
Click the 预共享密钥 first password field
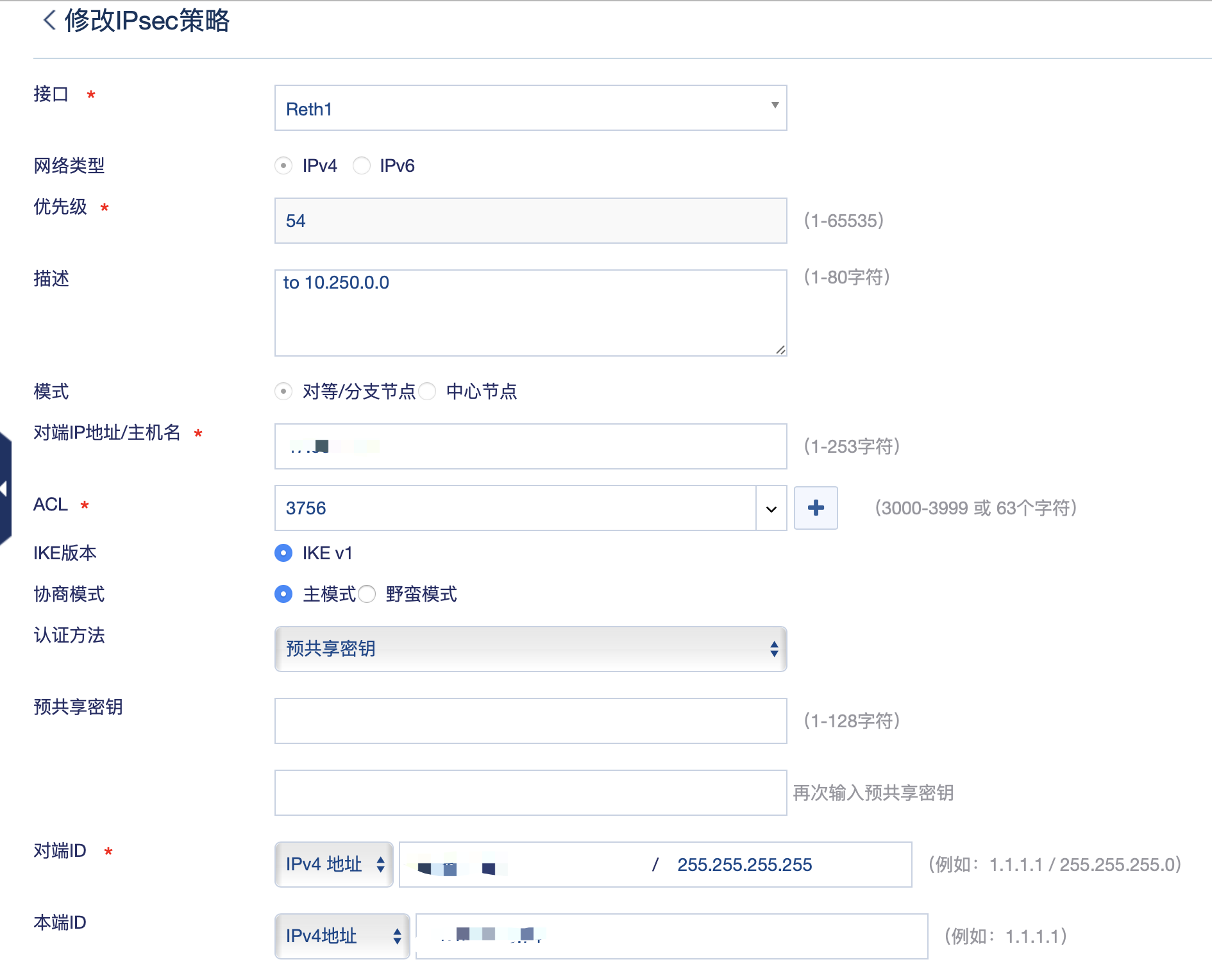pyautogui.click(x=530, y=721)
